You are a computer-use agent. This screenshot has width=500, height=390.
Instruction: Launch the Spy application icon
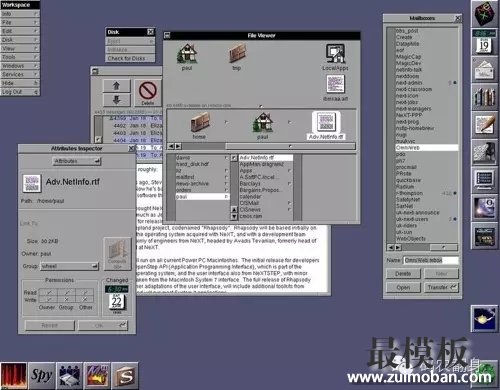point(41,376)
